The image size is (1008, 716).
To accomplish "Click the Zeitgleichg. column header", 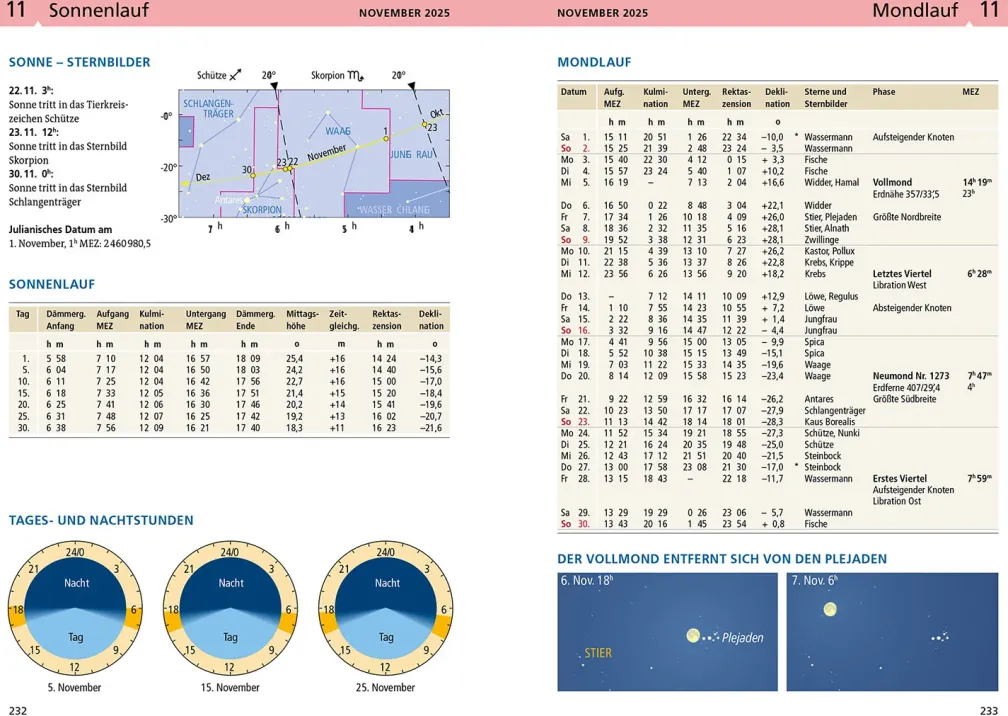I will [344, 320].
